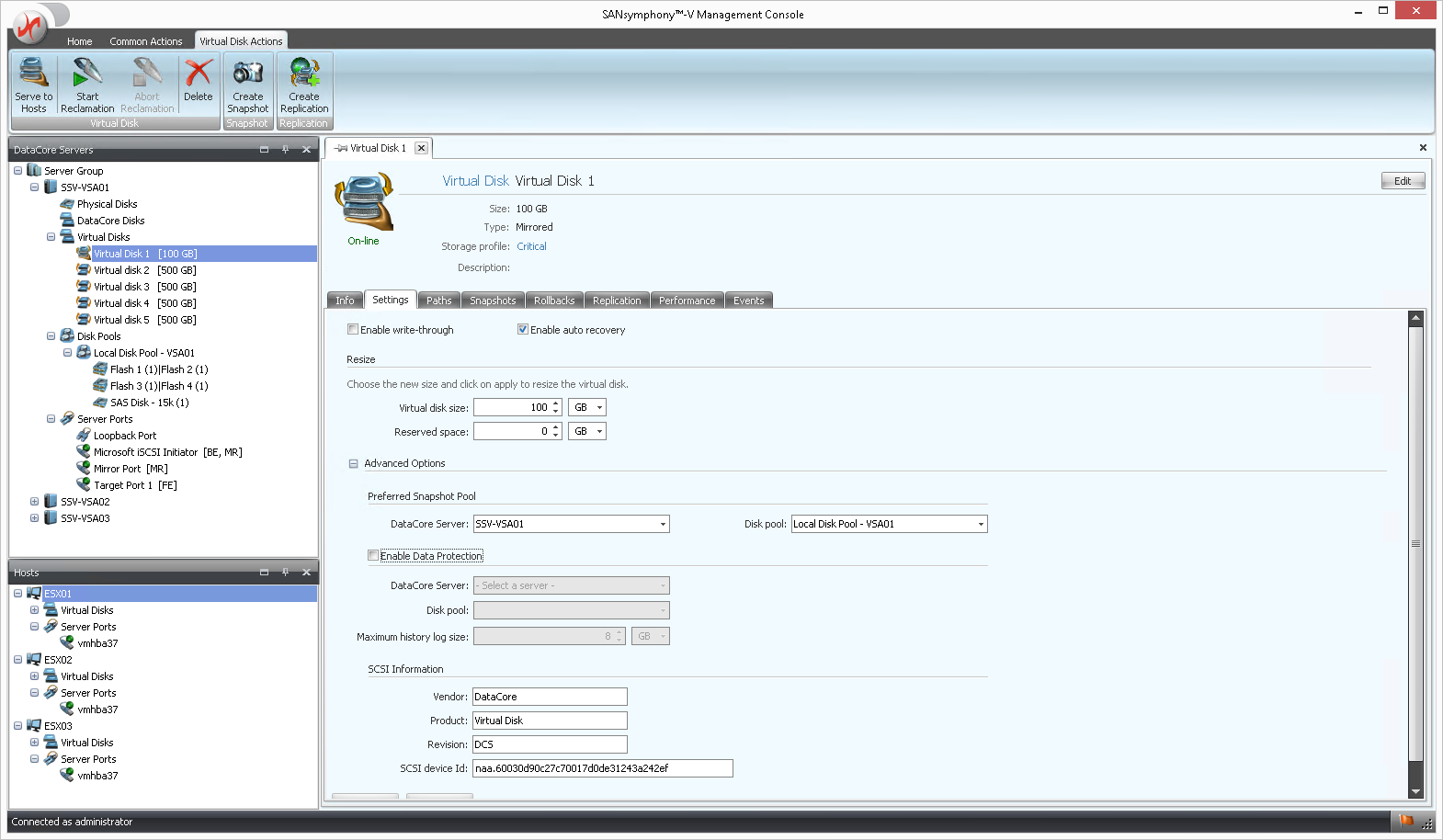The height and width of the screenshot is (840, 1443).
Task: Click the Create Replication icon
Action: point(304,74)
